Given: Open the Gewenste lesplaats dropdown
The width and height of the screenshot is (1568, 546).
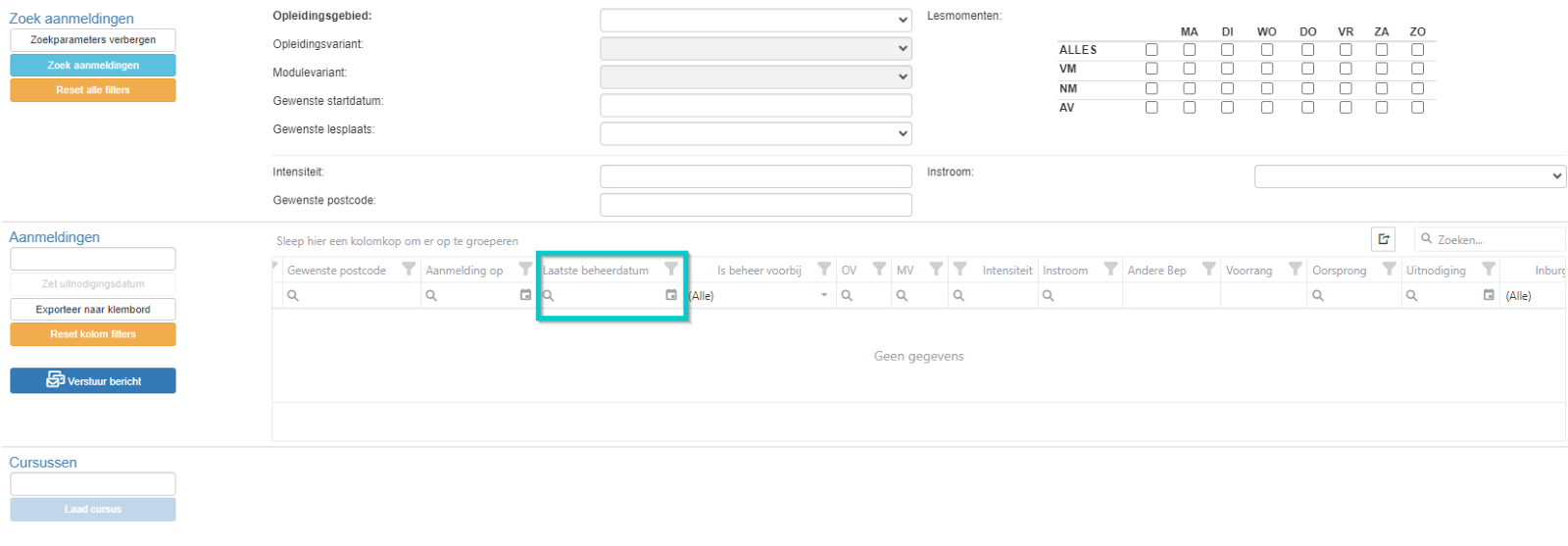Looking at the screenshot, I should pyautogui.click(x=756, y=133).
